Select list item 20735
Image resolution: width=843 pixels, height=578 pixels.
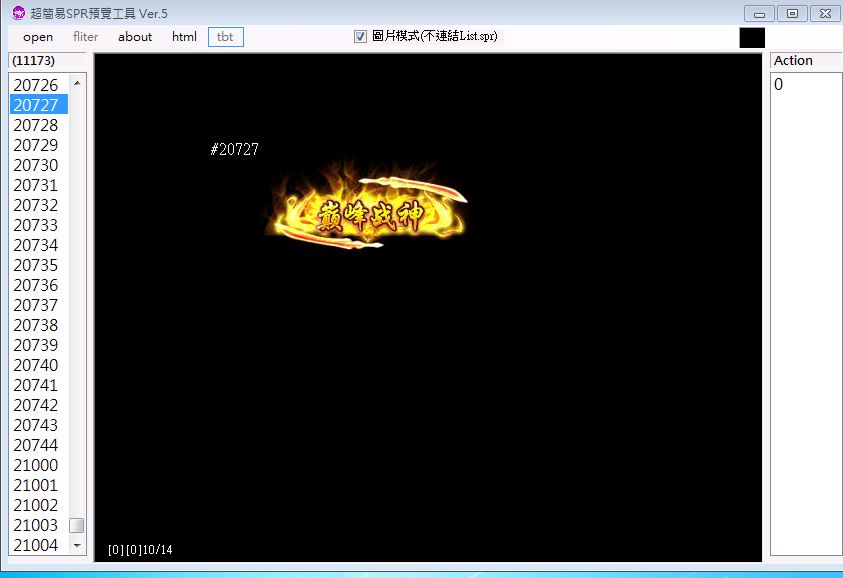pyautogui.click(x=39, y=265)
